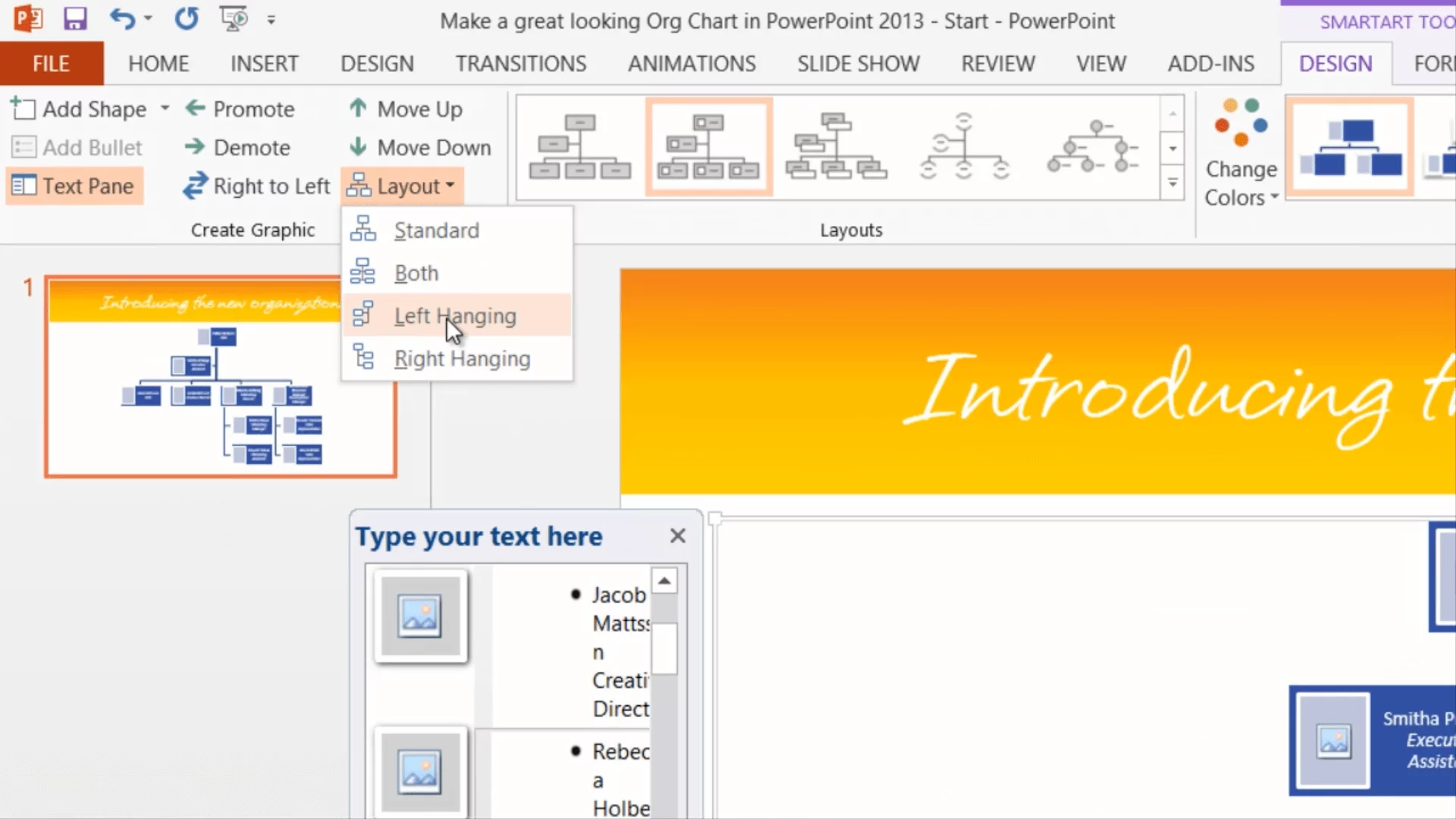The image size is (1456, 819).
Task: Click the Repeat action icon
Action: 187,18
